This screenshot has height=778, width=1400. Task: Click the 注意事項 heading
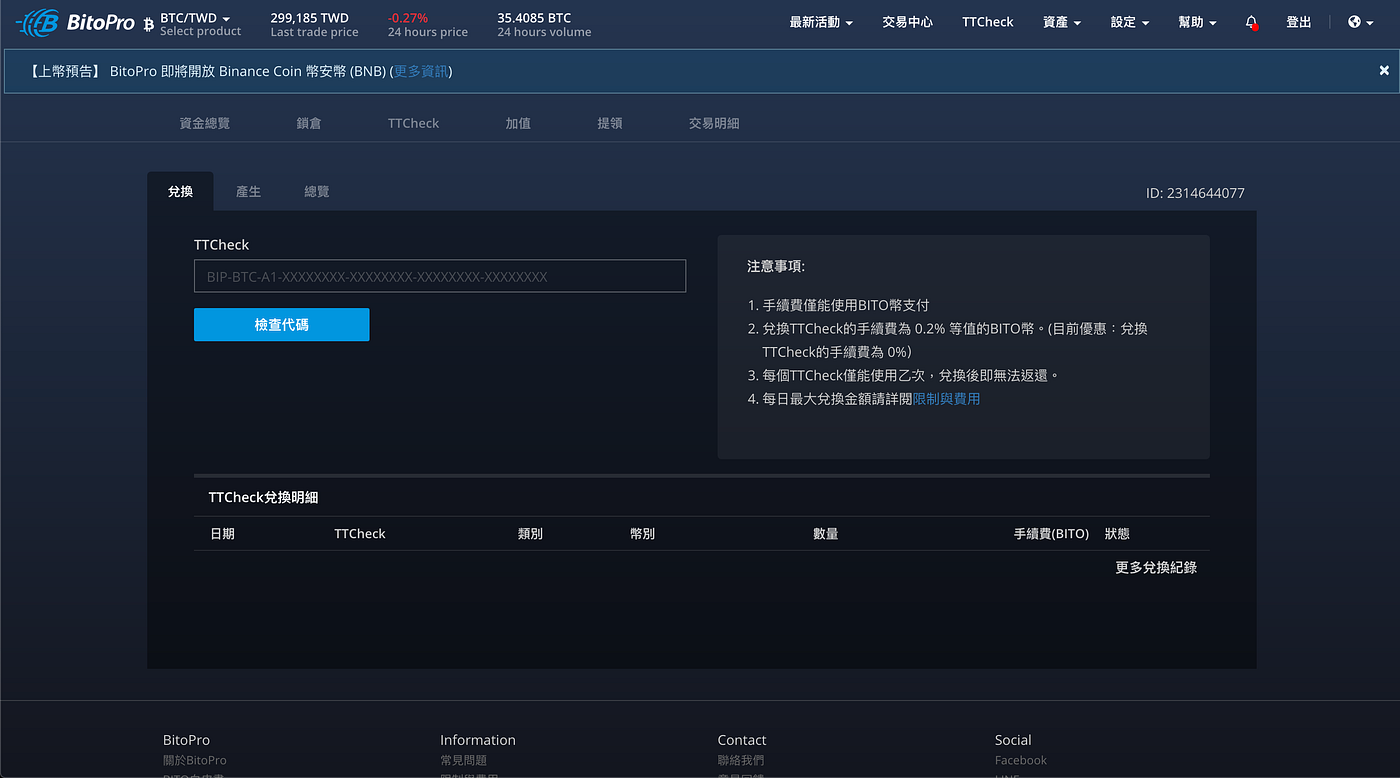click(776, 266)
